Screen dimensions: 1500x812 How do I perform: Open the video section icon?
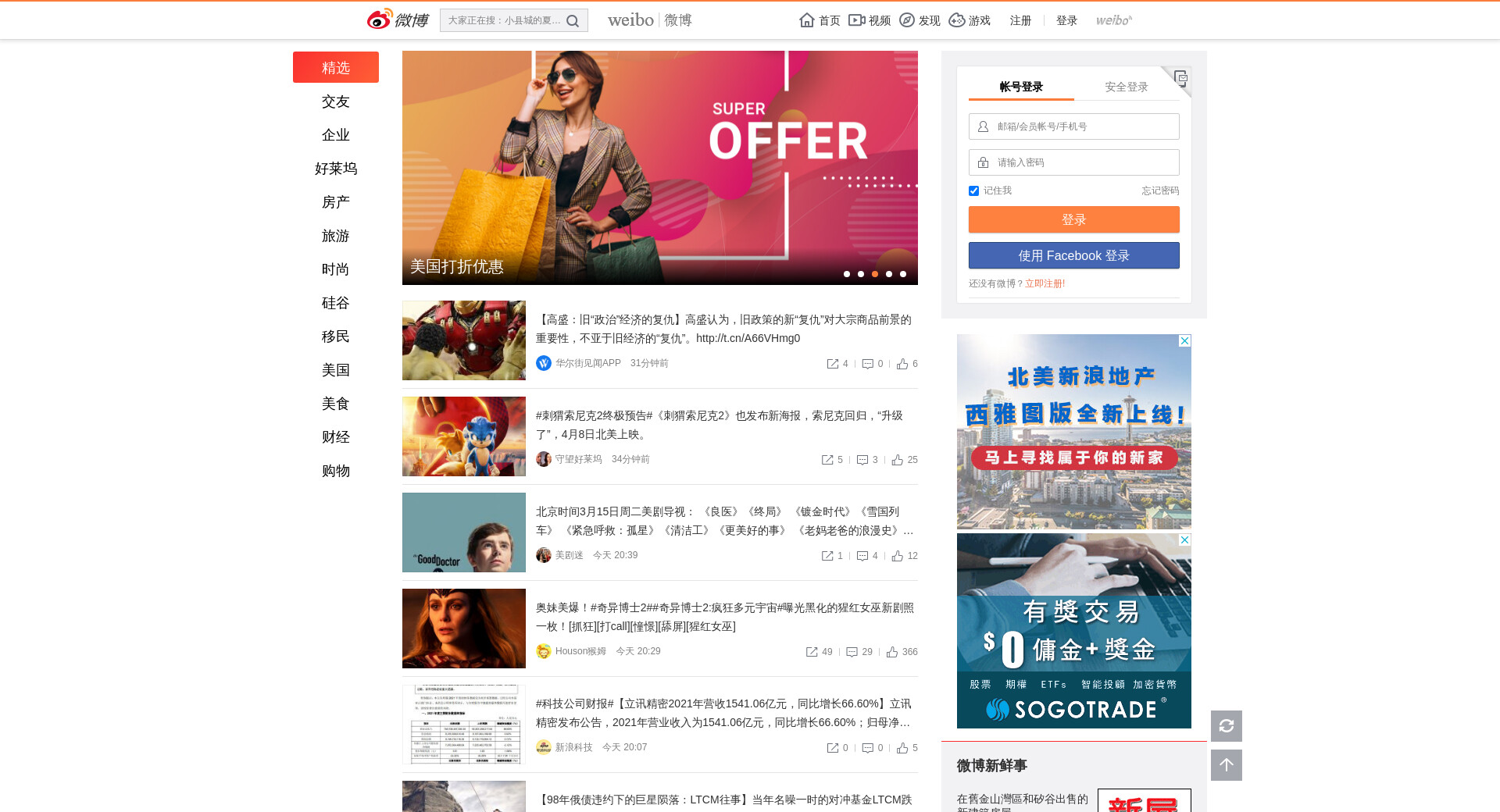pos(857,20)
